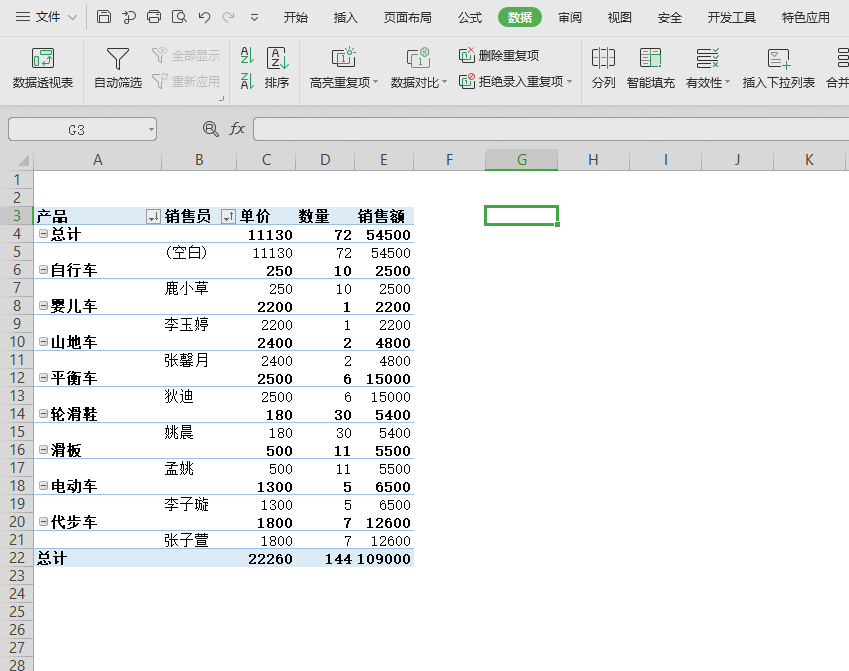Expand 拒绝录入重复项 dropdown arrow
The height and width of the screenshot is (671, 849).
569,82
